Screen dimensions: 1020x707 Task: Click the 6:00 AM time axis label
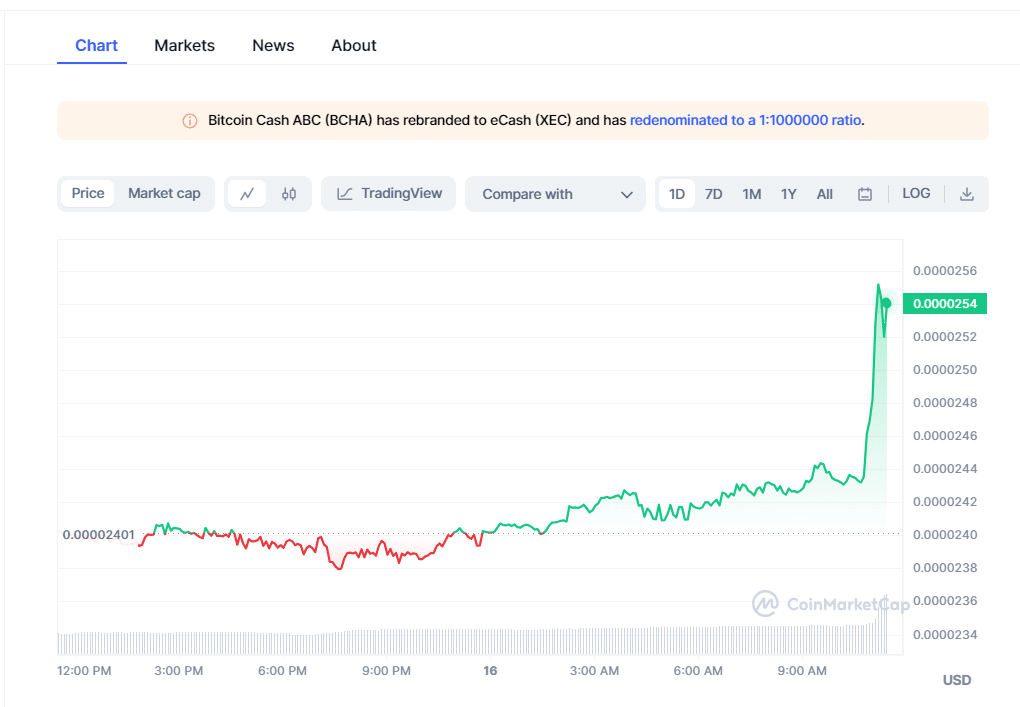(x=698, y=671)
